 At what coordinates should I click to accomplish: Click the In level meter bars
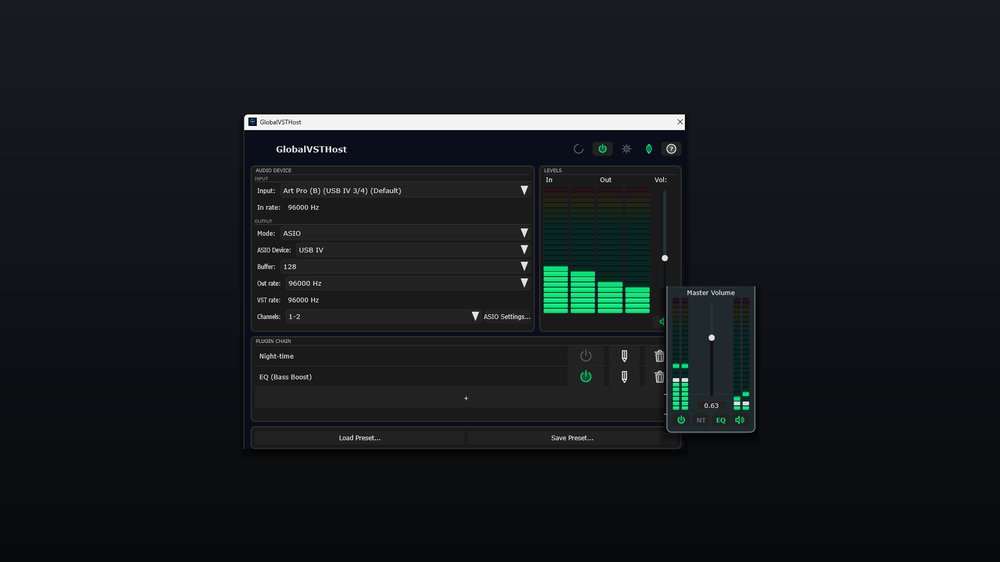569,250
